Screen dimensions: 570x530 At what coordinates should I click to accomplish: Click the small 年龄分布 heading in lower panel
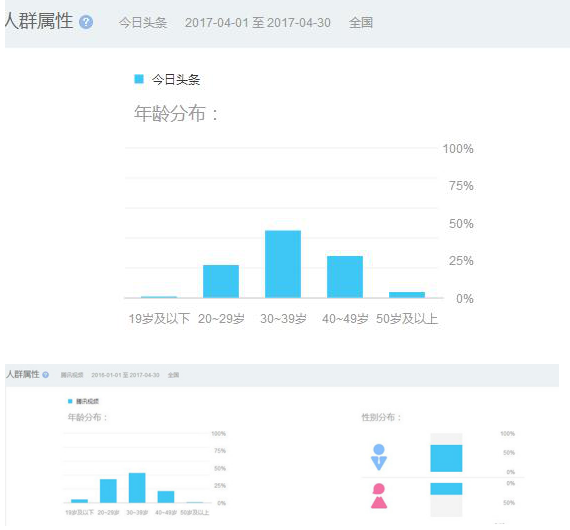point(88,417)
